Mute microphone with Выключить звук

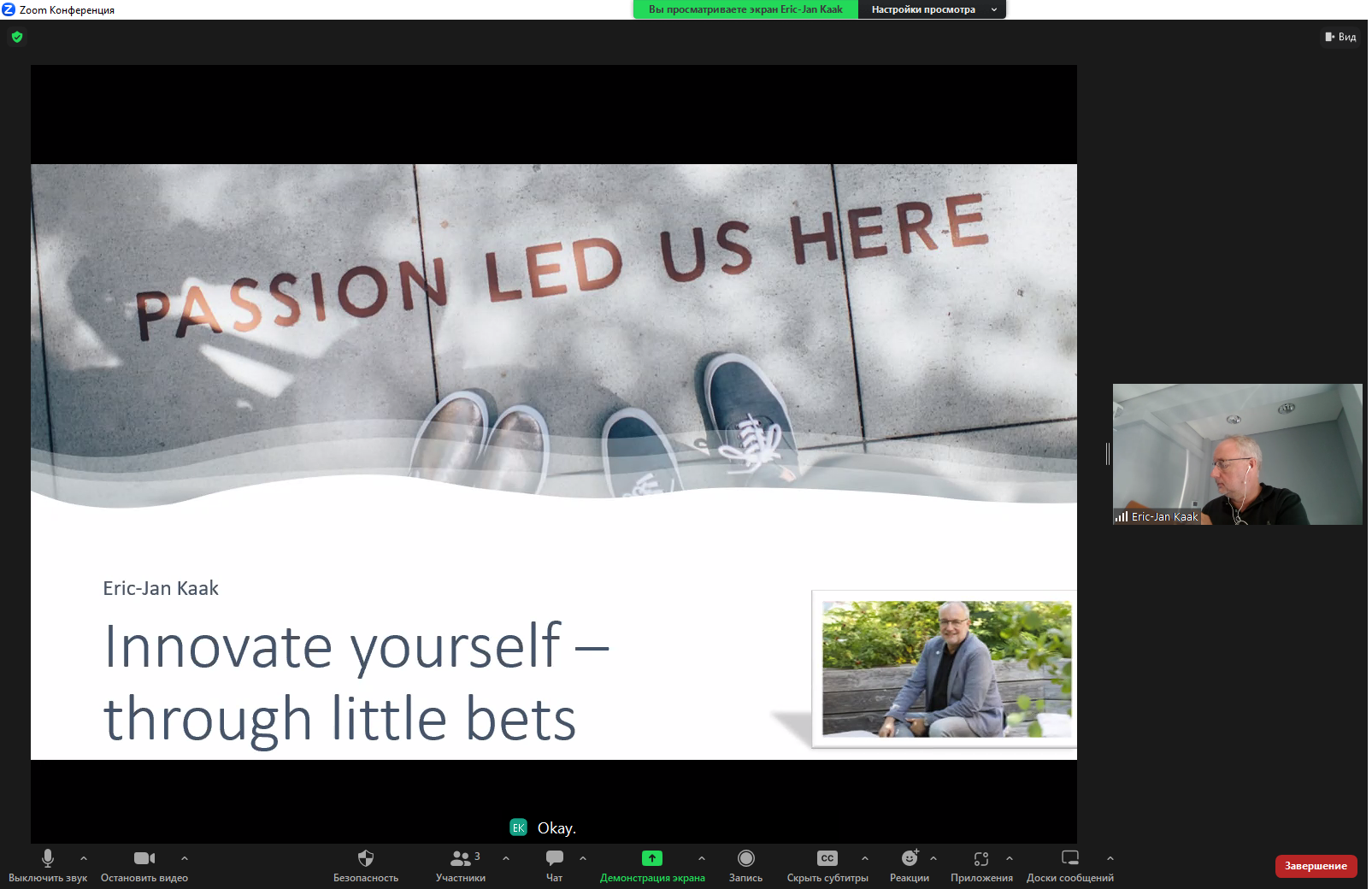click(48, 858)
